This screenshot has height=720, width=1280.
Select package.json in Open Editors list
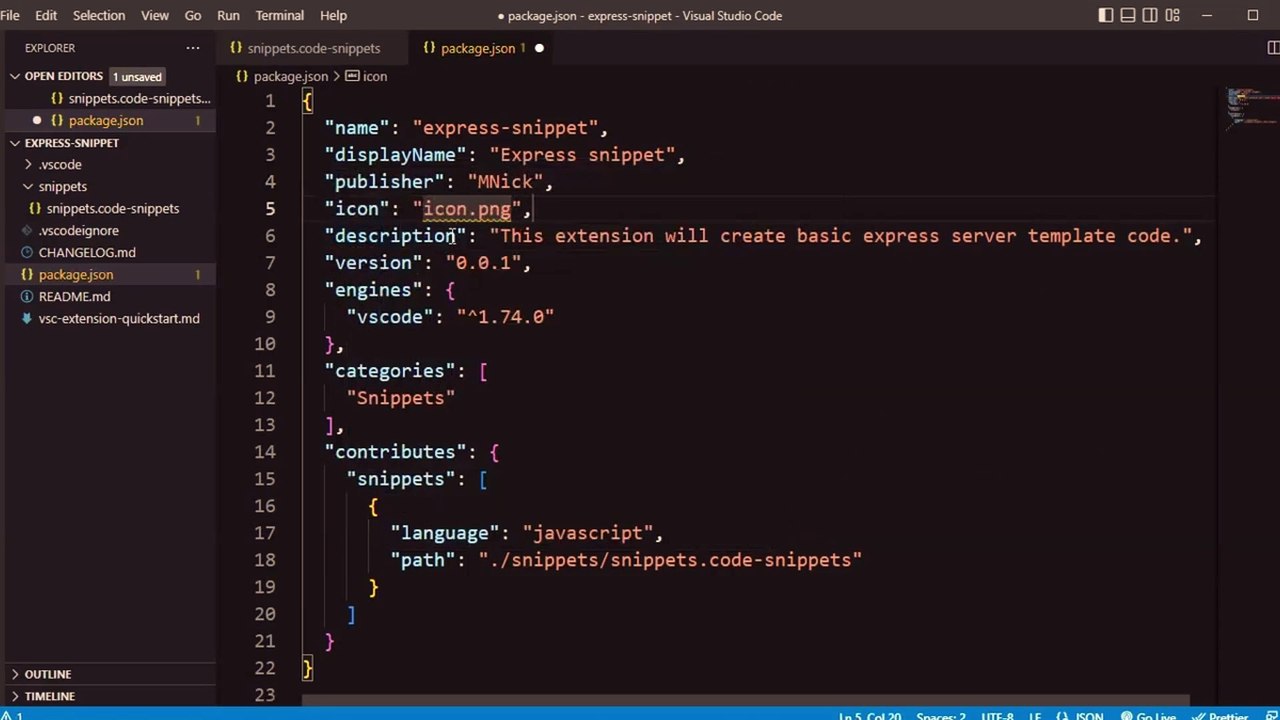(106, 120)
